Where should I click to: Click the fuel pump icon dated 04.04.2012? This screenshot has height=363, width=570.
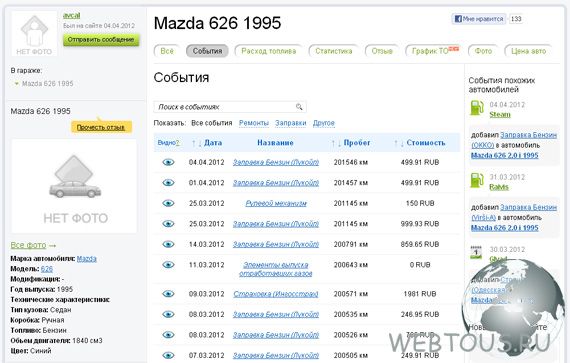(477, 108)
